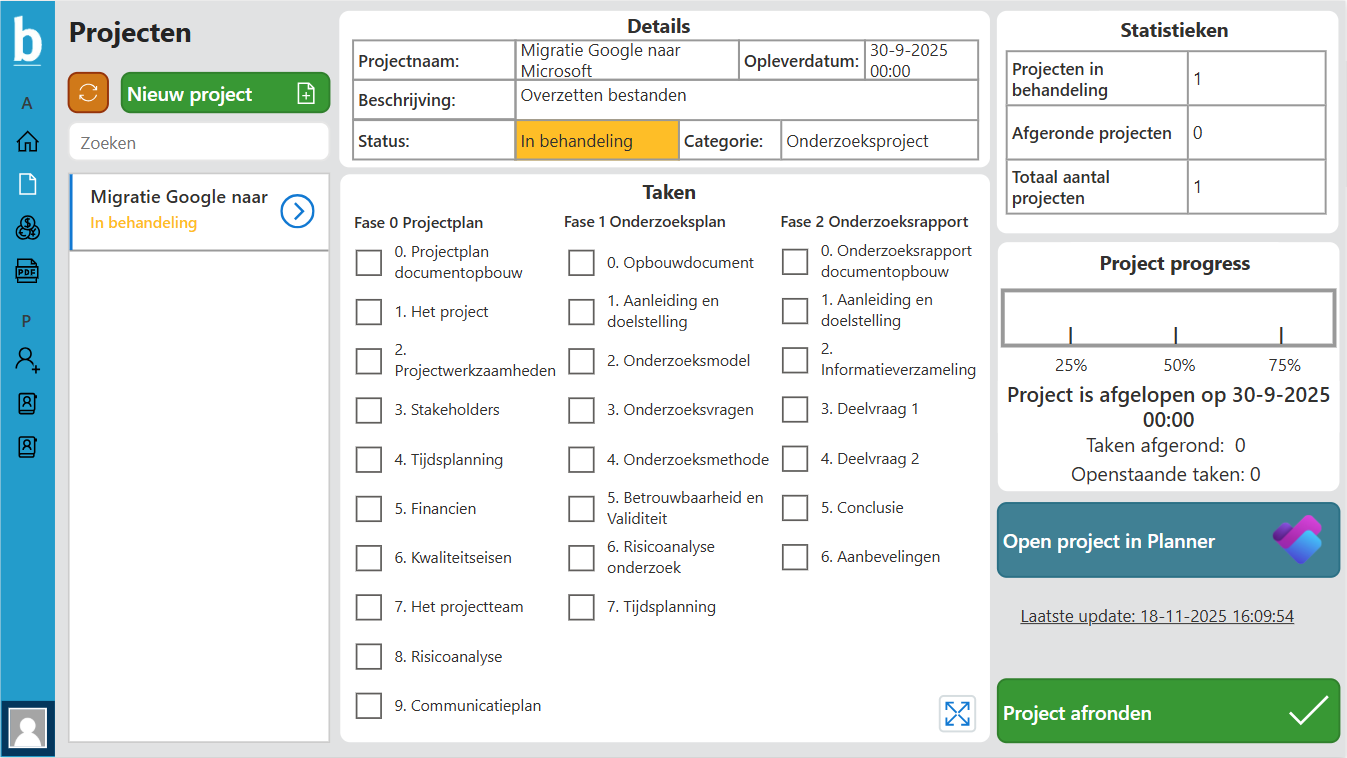
Task: Open the currency coins icon in sidebar
Action: (x=27, y=228)
